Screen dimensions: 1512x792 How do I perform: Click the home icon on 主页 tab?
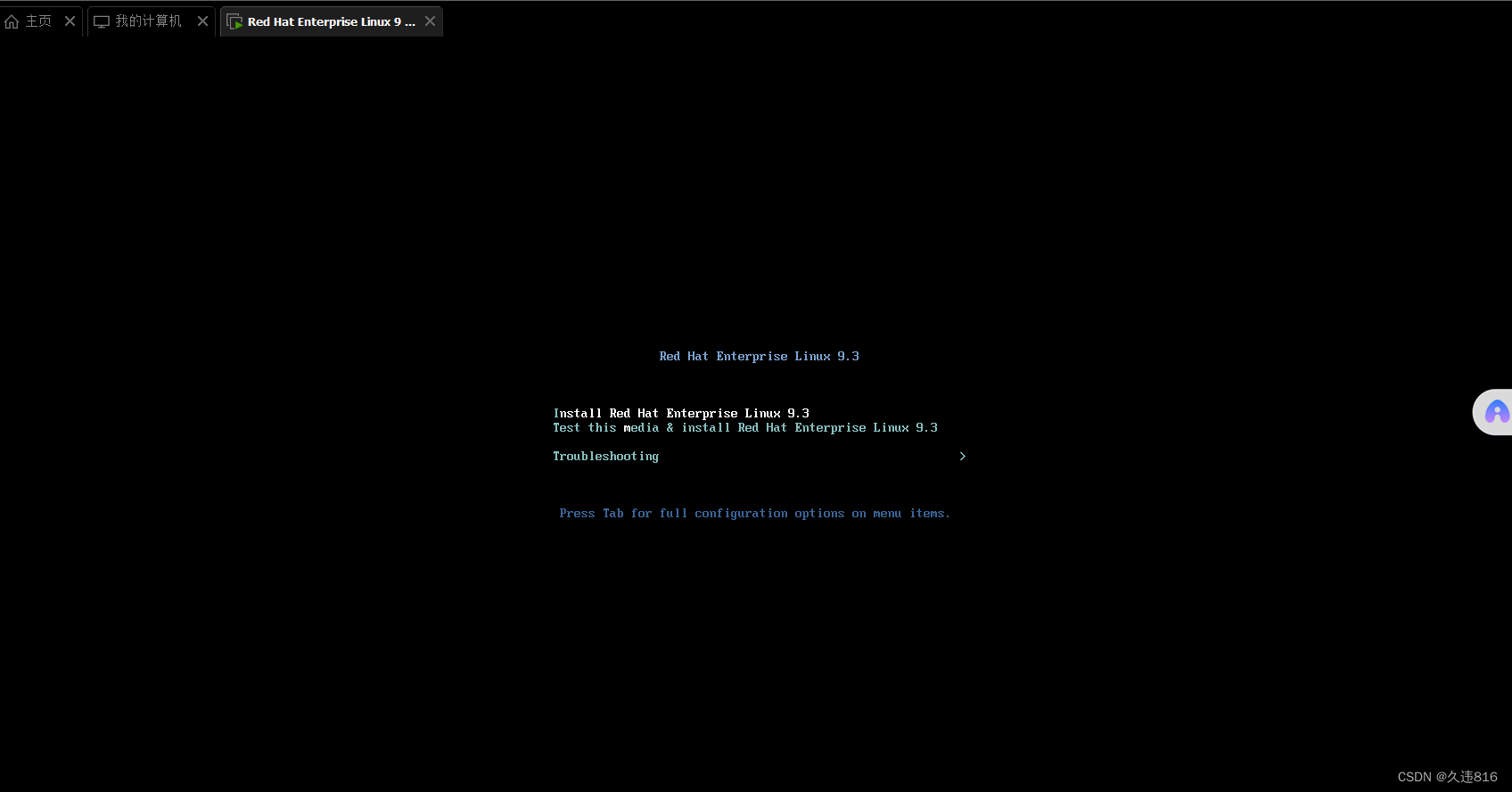(x=12, y=21)
